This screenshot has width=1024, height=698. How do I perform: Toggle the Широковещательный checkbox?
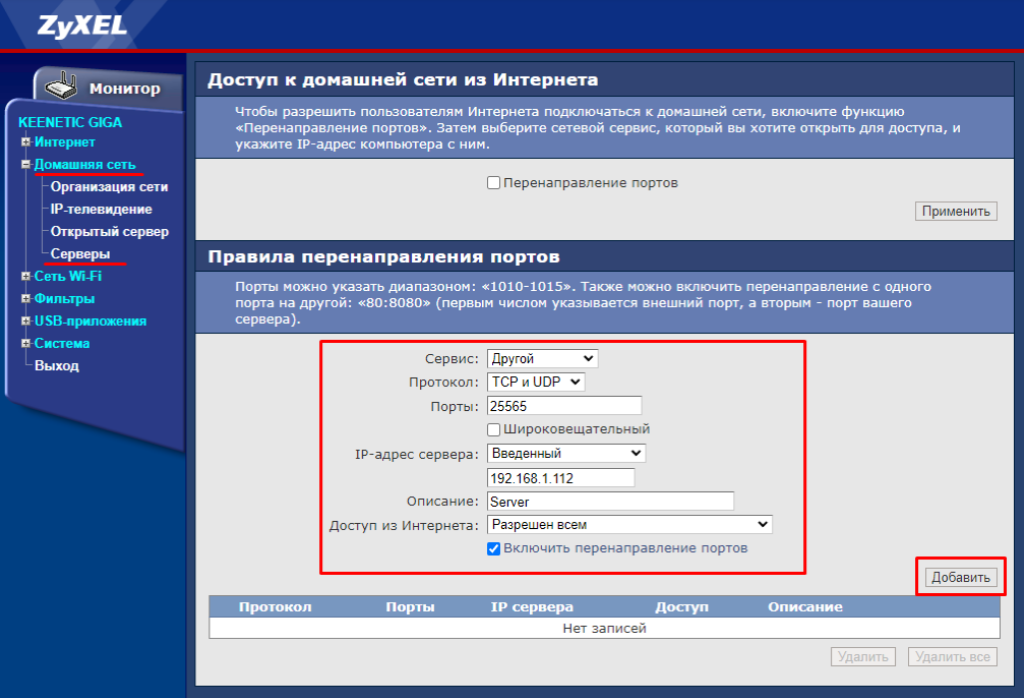click(x=493, y=429)
